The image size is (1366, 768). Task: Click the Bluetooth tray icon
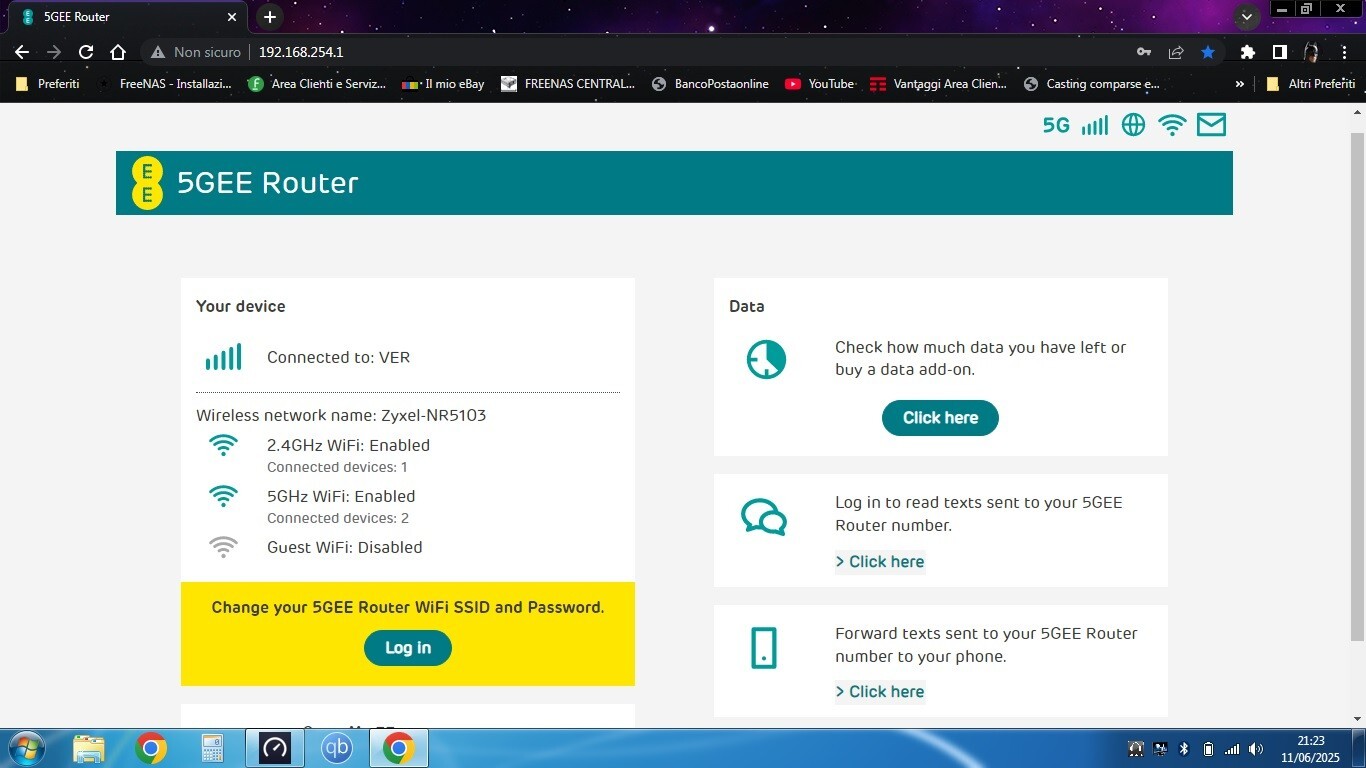1184,749
